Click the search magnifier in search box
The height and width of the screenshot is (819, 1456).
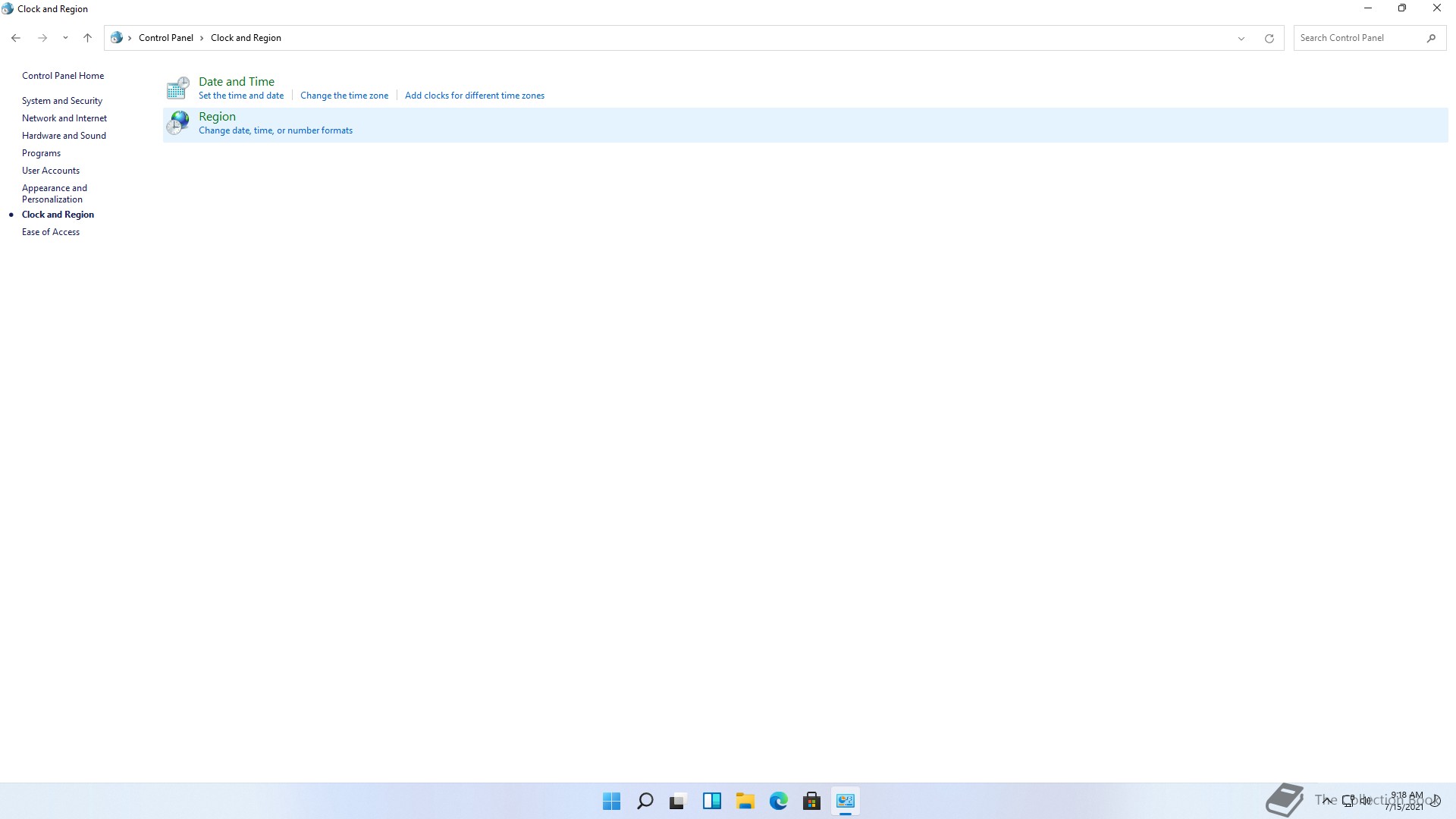[1431, 38]
